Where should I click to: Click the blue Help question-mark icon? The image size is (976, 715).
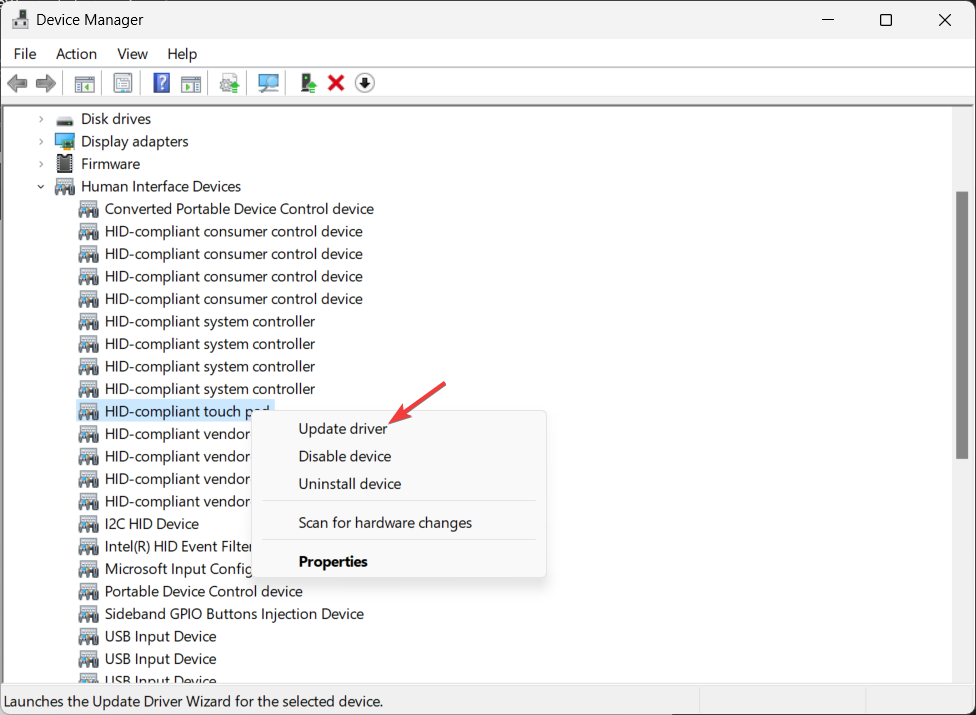[x=161, y=83]
